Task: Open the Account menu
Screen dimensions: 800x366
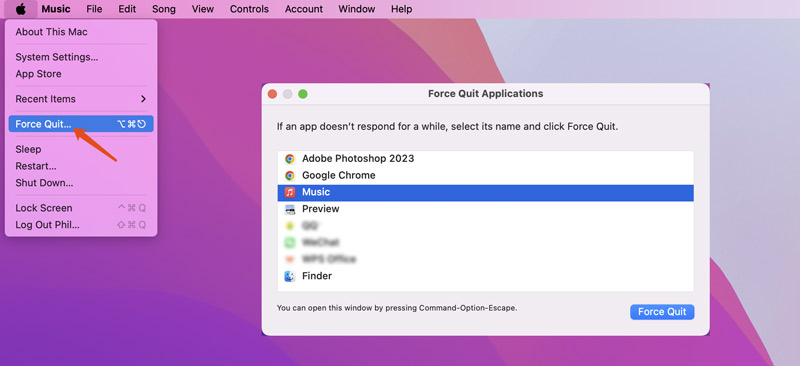Action: [304, 9]
